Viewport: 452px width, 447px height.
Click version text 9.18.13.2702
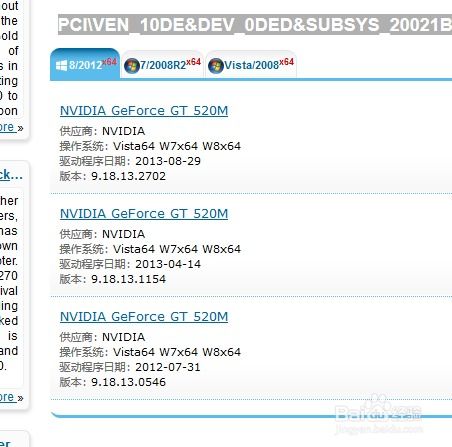point(128,176)
